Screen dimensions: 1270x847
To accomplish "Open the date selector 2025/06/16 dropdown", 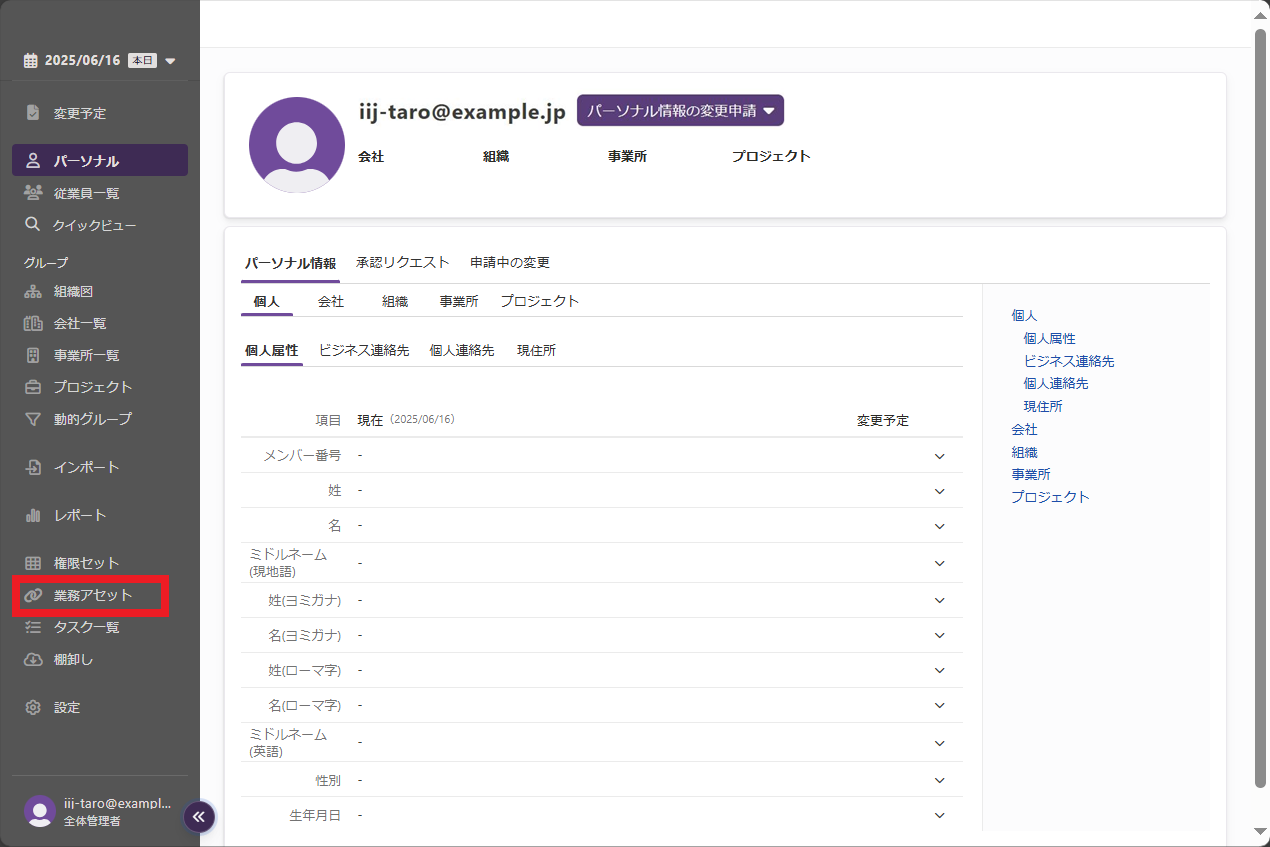I will pyautogui.click(x=99, y=61).
